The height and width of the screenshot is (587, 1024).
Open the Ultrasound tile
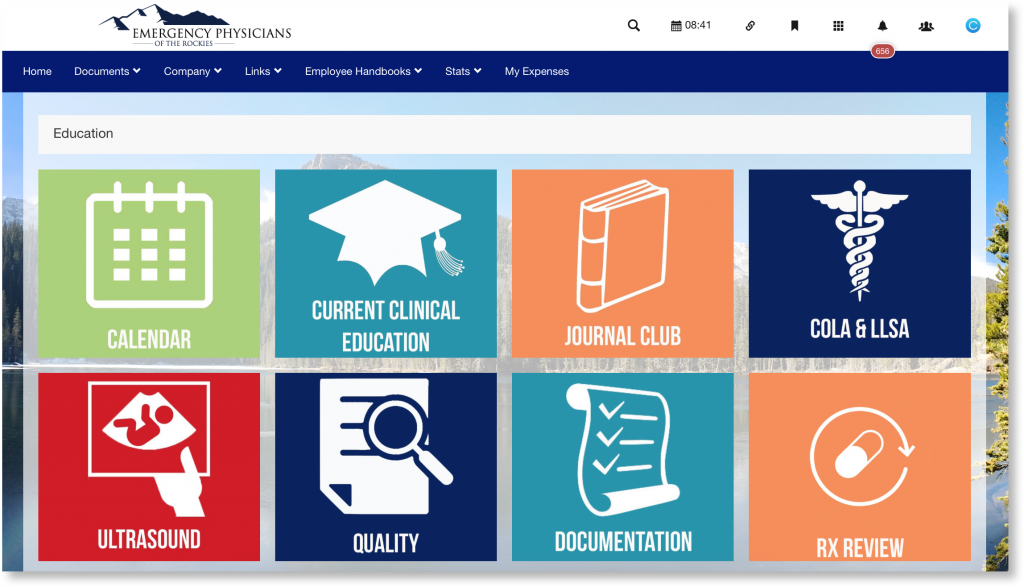click(x=148, y=467)
